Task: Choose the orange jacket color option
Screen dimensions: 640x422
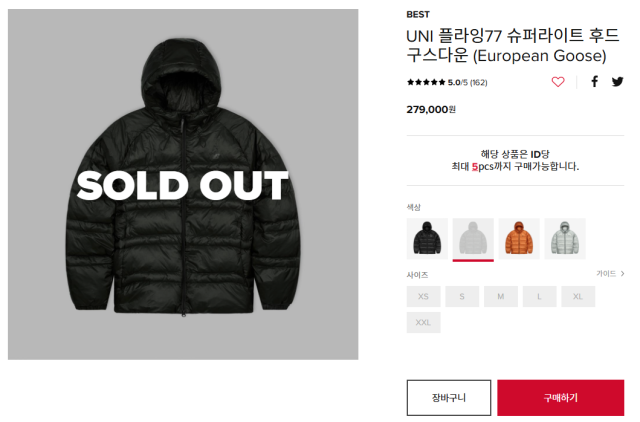Action: [519, 238]
